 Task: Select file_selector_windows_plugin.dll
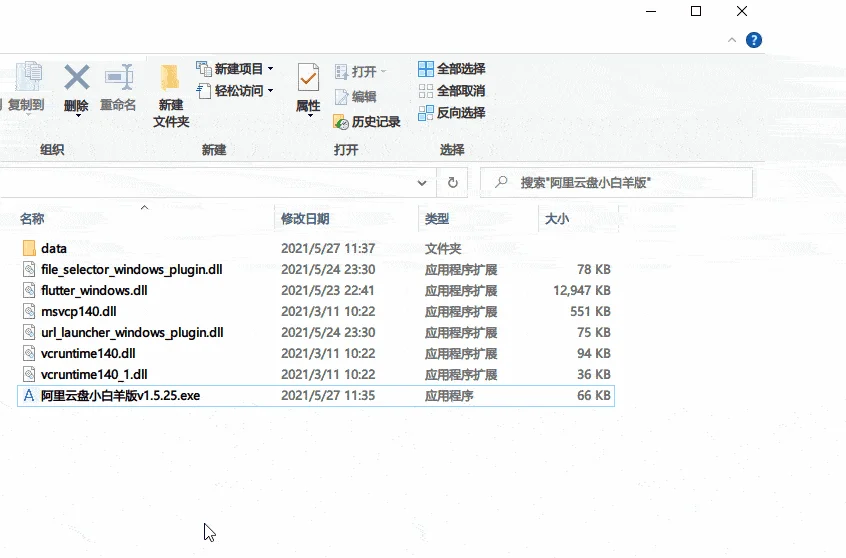pyautogui.click(x=132, y=269)
